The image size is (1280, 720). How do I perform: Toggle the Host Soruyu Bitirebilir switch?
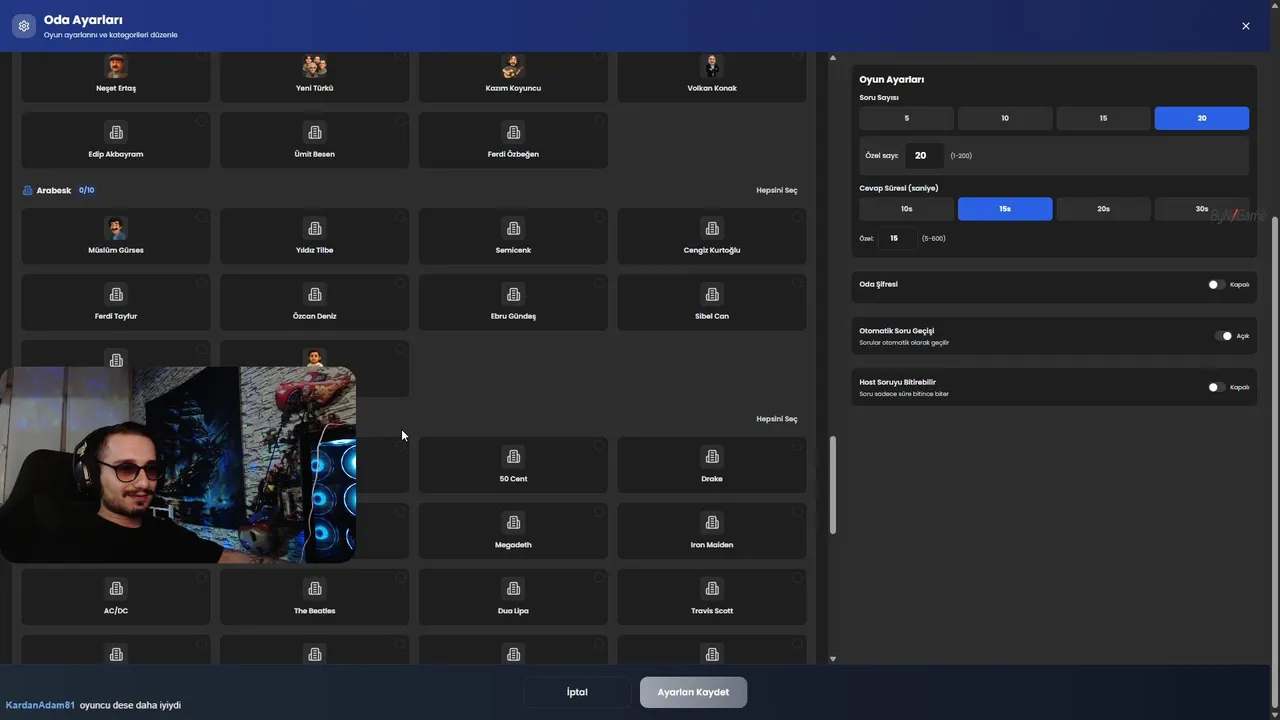click(1216, 387)
